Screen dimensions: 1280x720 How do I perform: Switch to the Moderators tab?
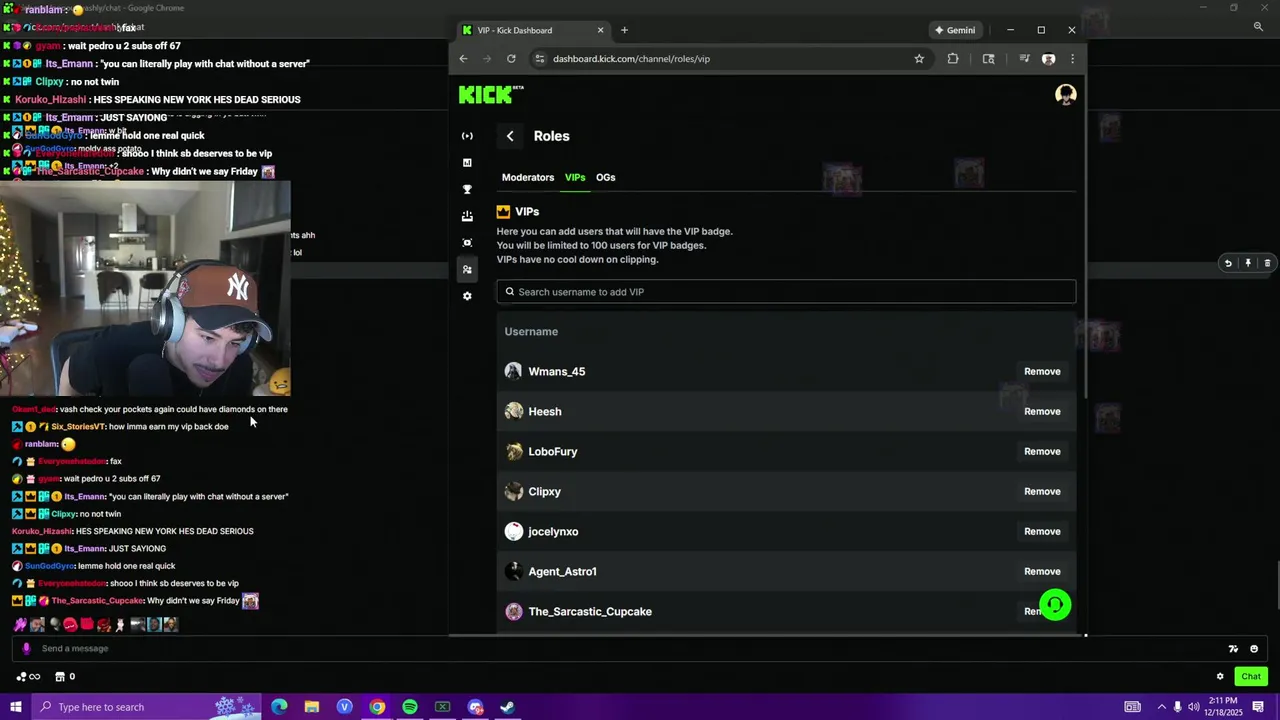coord(528,177)
